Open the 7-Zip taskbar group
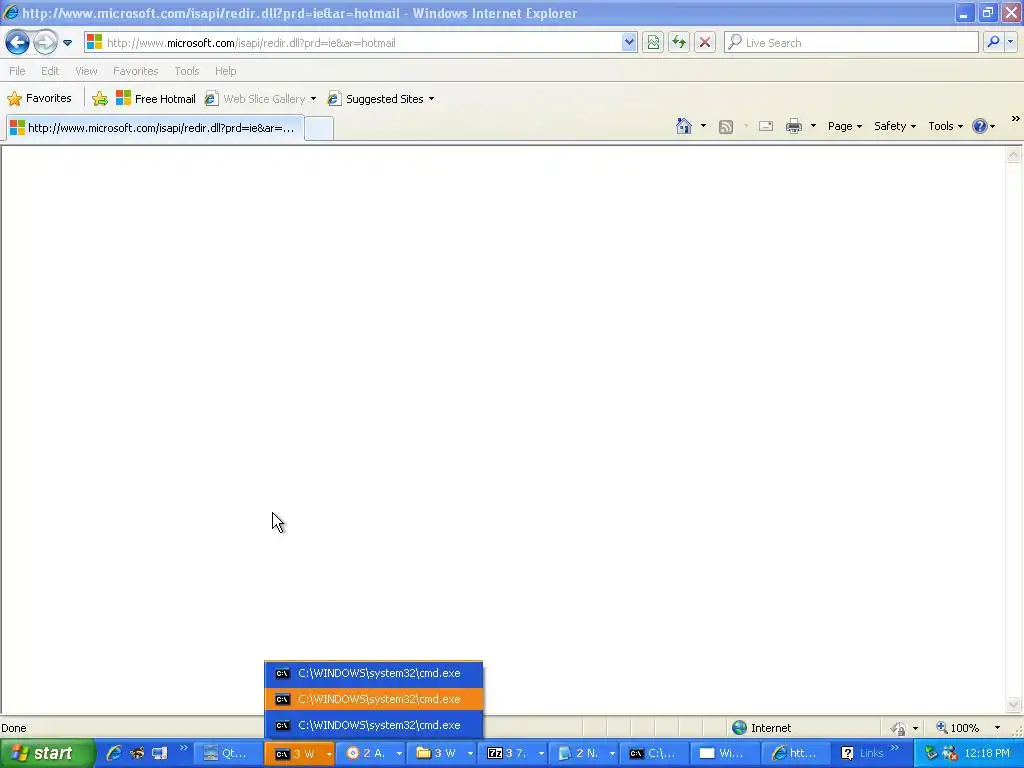This screenshot has width=1024, height=768. (515, 753)
